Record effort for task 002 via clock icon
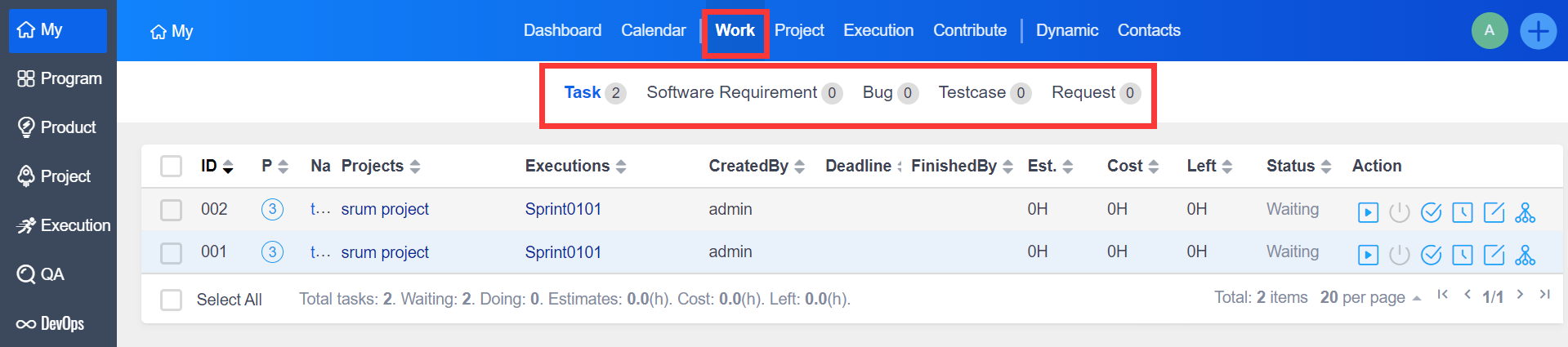 click(1463, 213)
